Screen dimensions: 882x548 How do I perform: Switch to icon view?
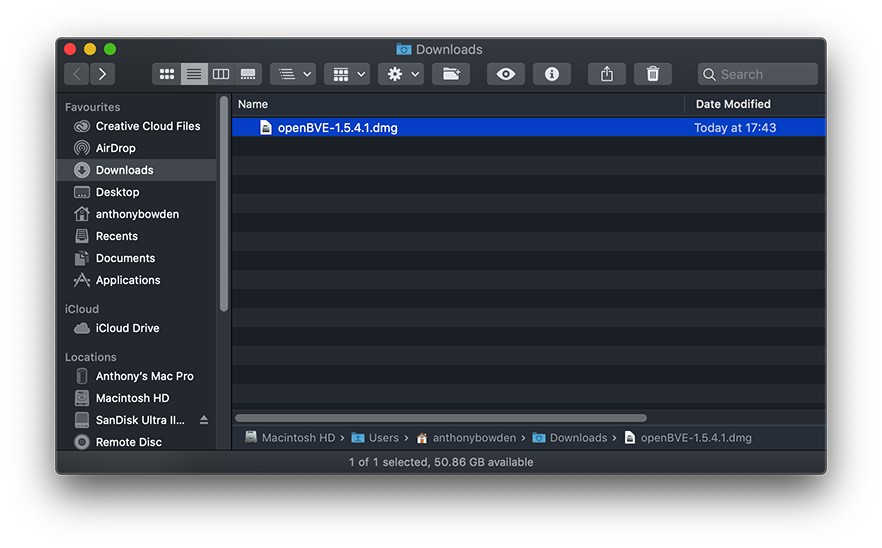point(166,74)
